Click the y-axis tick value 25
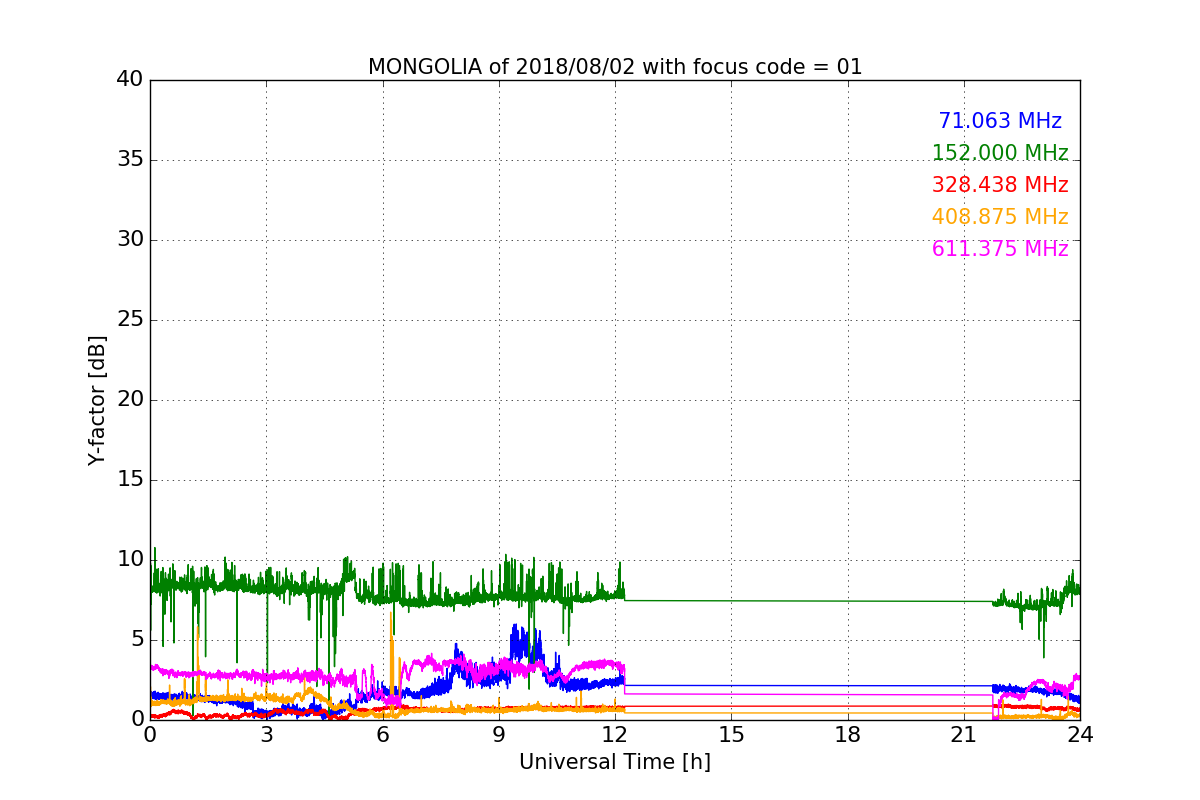1200x800 pixels. click(x=129, y=320)
